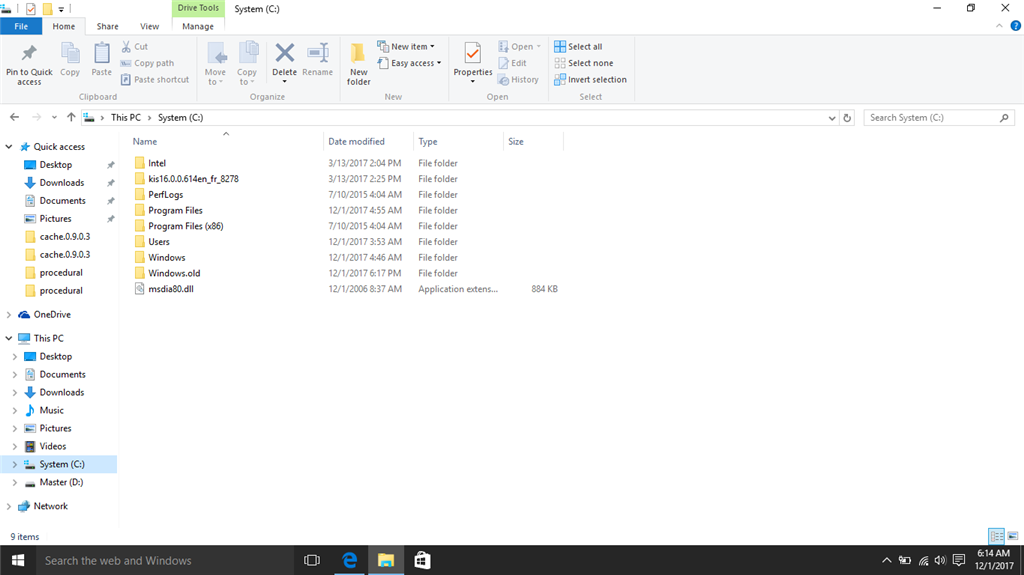Click the Up one level arrow

71,117
